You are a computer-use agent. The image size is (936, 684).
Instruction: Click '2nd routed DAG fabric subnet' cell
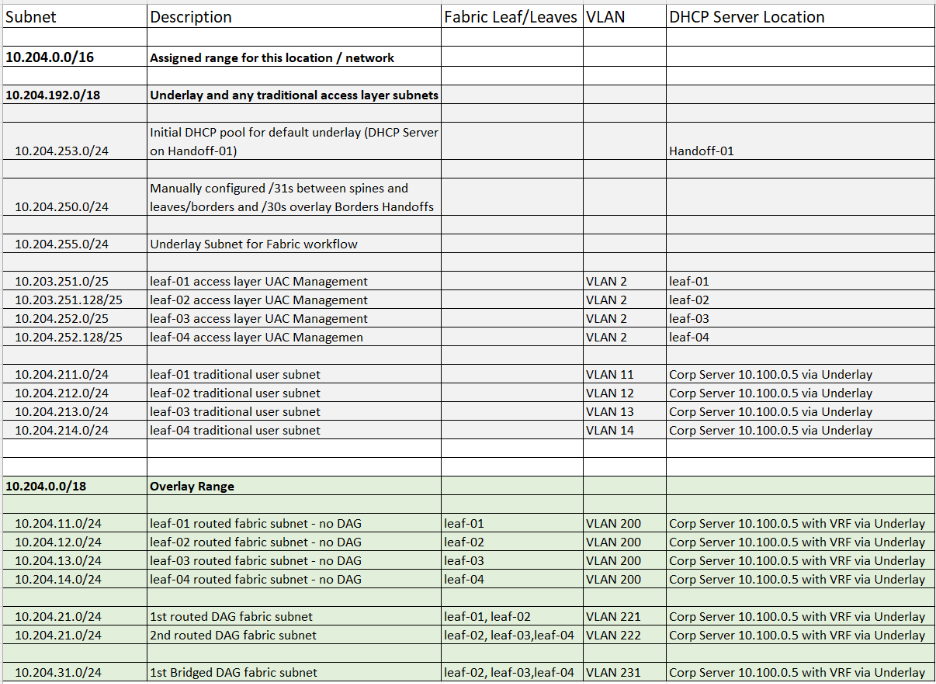pyautogui.click(x=294, y=634)
